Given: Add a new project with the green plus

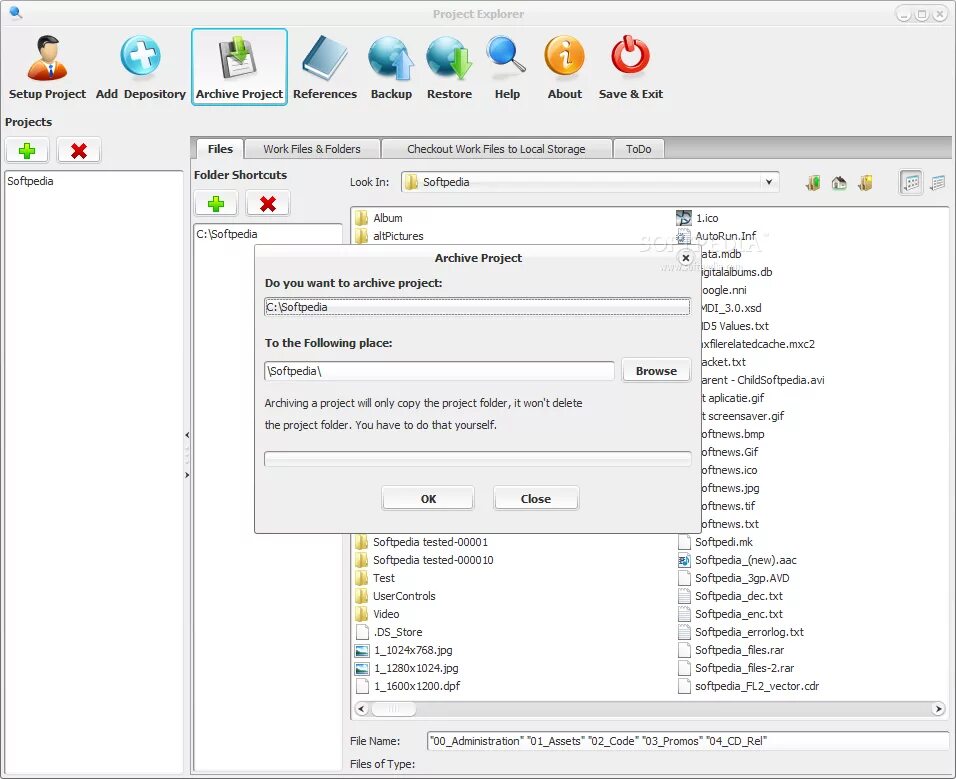Looking at the screenshot, I should coord(27,151).
